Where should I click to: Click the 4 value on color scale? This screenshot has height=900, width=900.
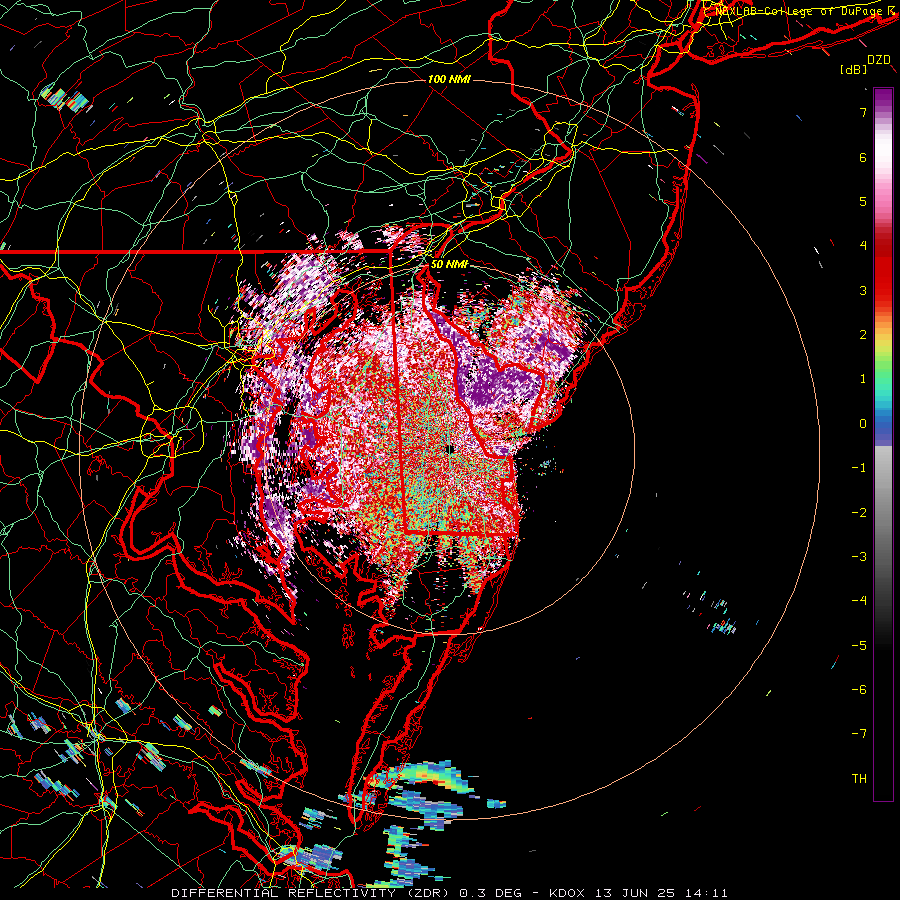863,246
